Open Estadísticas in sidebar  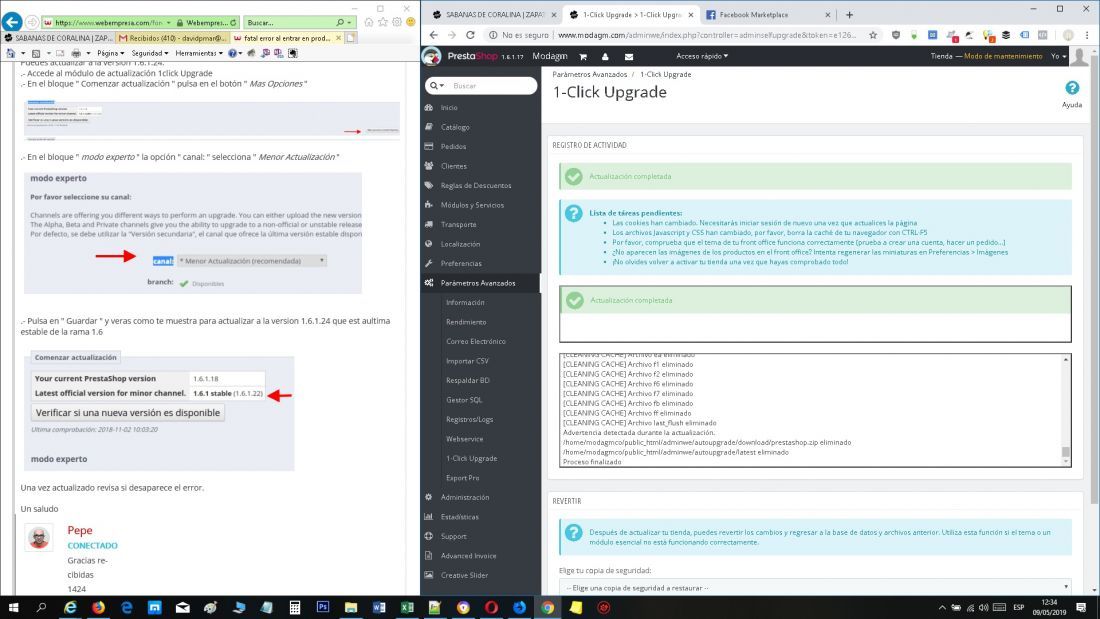pos(460,517)
